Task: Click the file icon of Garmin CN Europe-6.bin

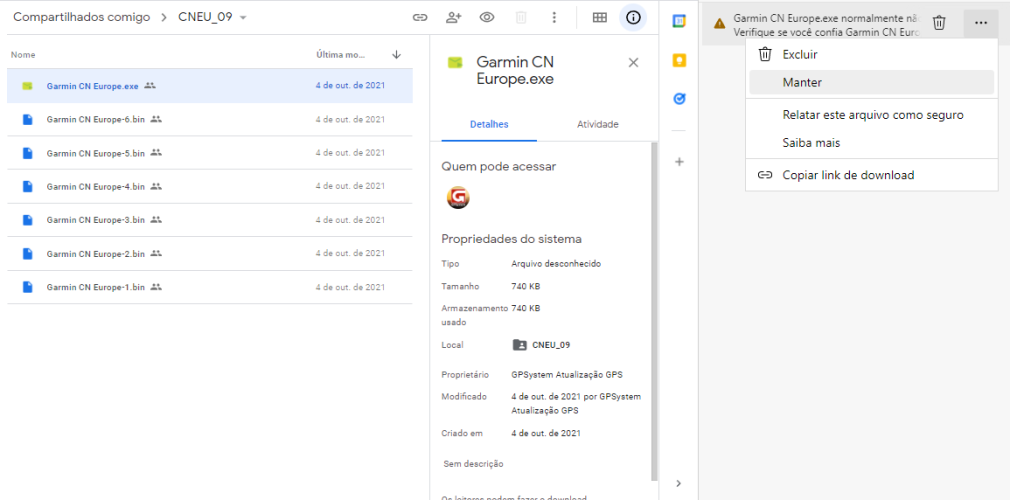Action: coord(27,119)
